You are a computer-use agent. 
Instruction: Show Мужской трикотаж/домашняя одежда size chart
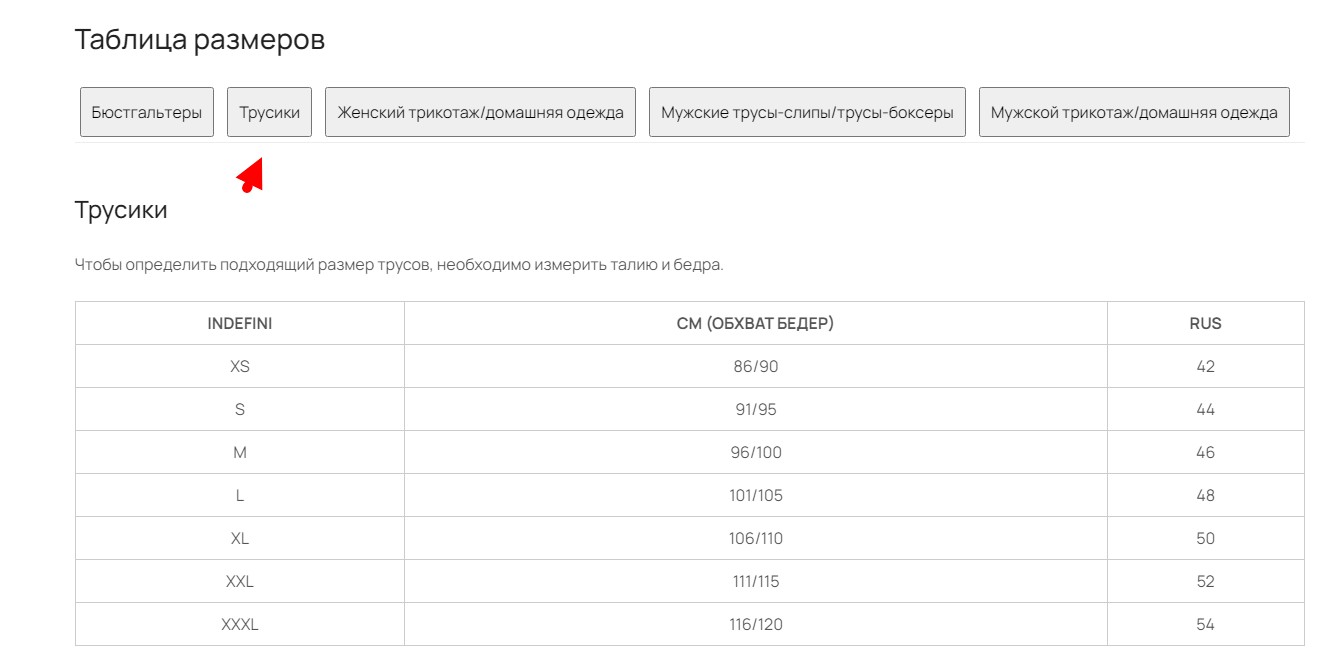pyautogui.click(x=1134, y=112)
